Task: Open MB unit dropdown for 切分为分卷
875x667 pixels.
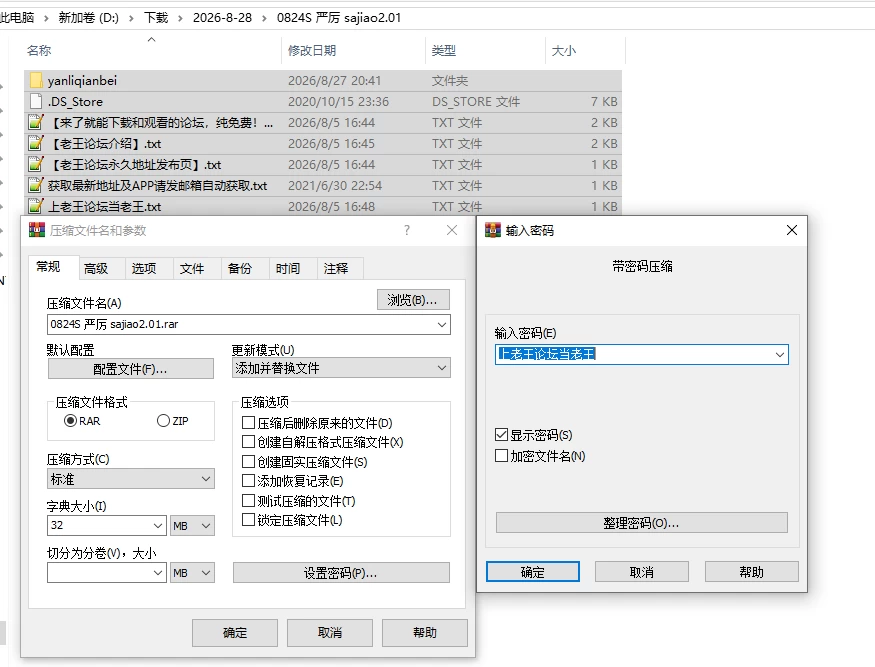Action: [192, 573]
